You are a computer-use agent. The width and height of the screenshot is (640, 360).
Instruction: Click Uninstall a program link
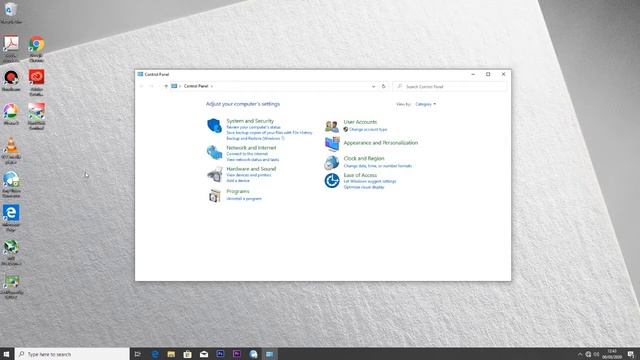pyautogui.click(x=244, y=199)
